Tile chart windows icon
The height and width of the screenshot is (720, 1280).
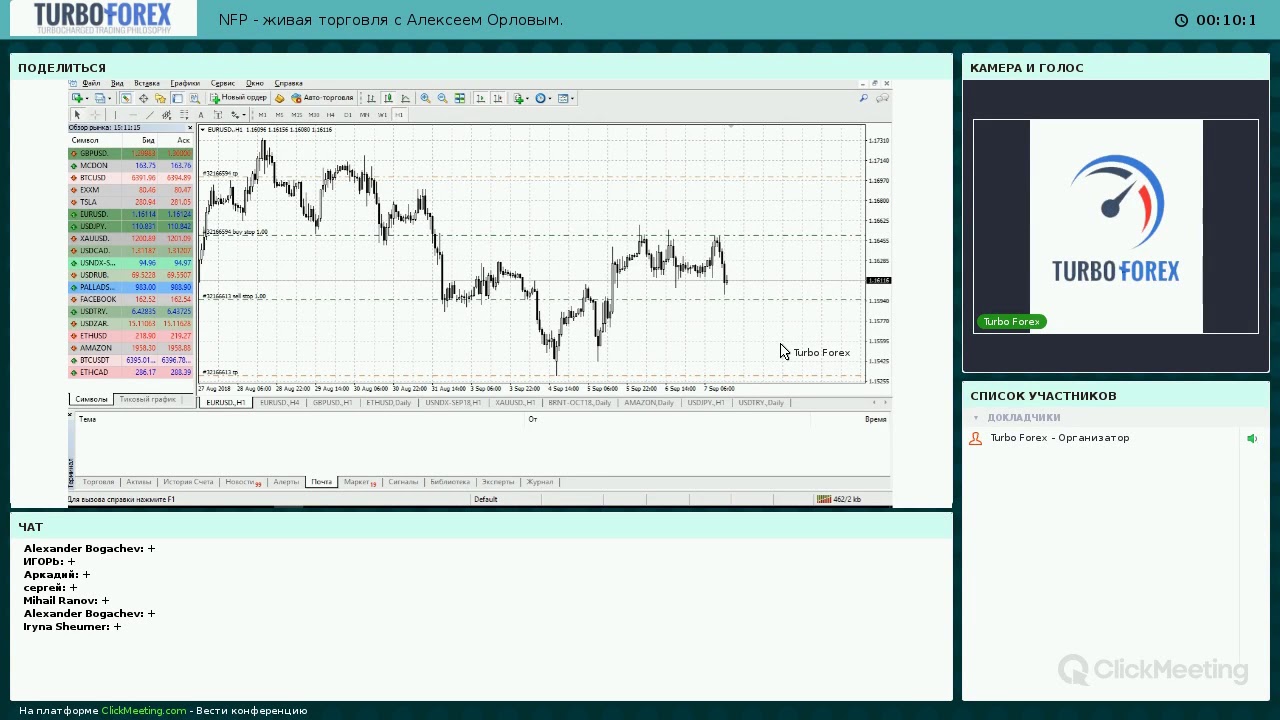(460, 98)
